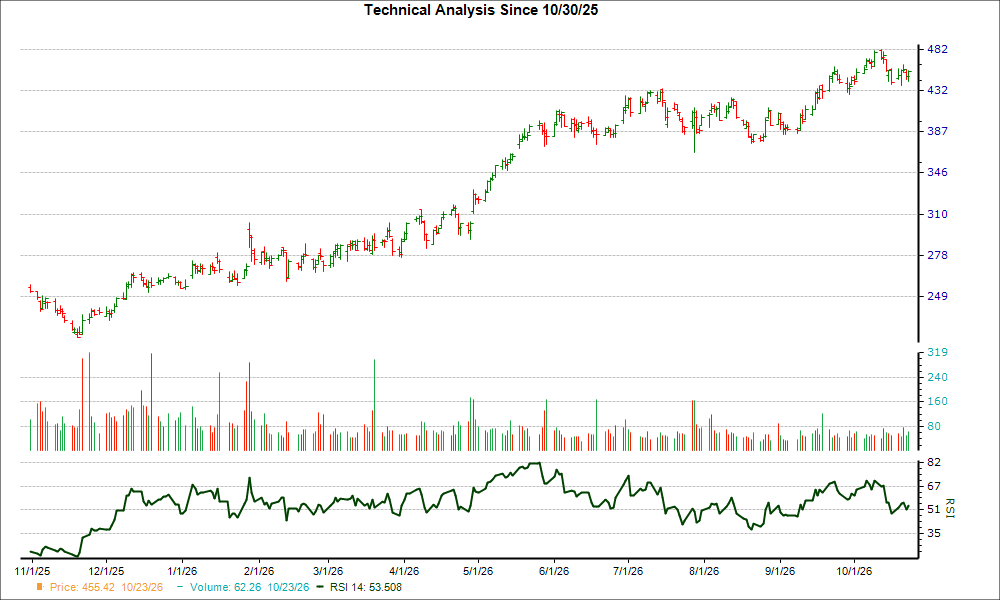Click the 1/1/26 date label
The width and height of the screenshot is (1000, 600).
tap(182, 571)
